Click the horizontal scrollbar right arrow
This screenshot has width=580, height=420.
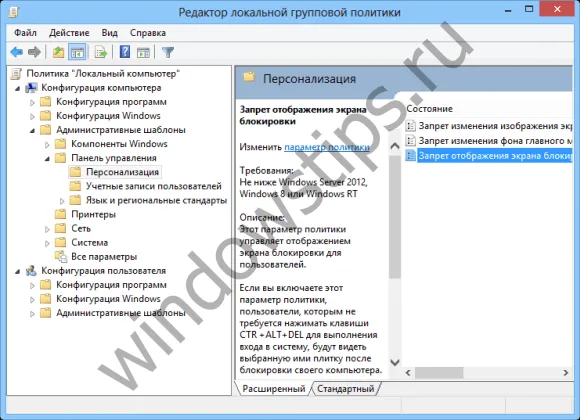pos(566,373)
